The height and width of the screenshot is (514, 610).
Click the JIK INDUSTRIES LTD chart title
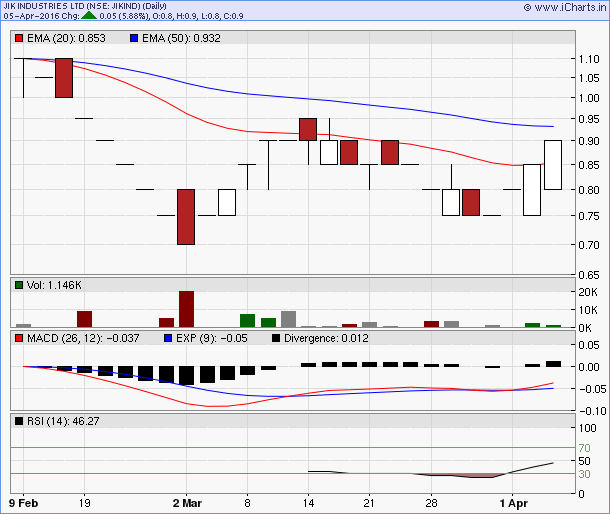(85, 6)
